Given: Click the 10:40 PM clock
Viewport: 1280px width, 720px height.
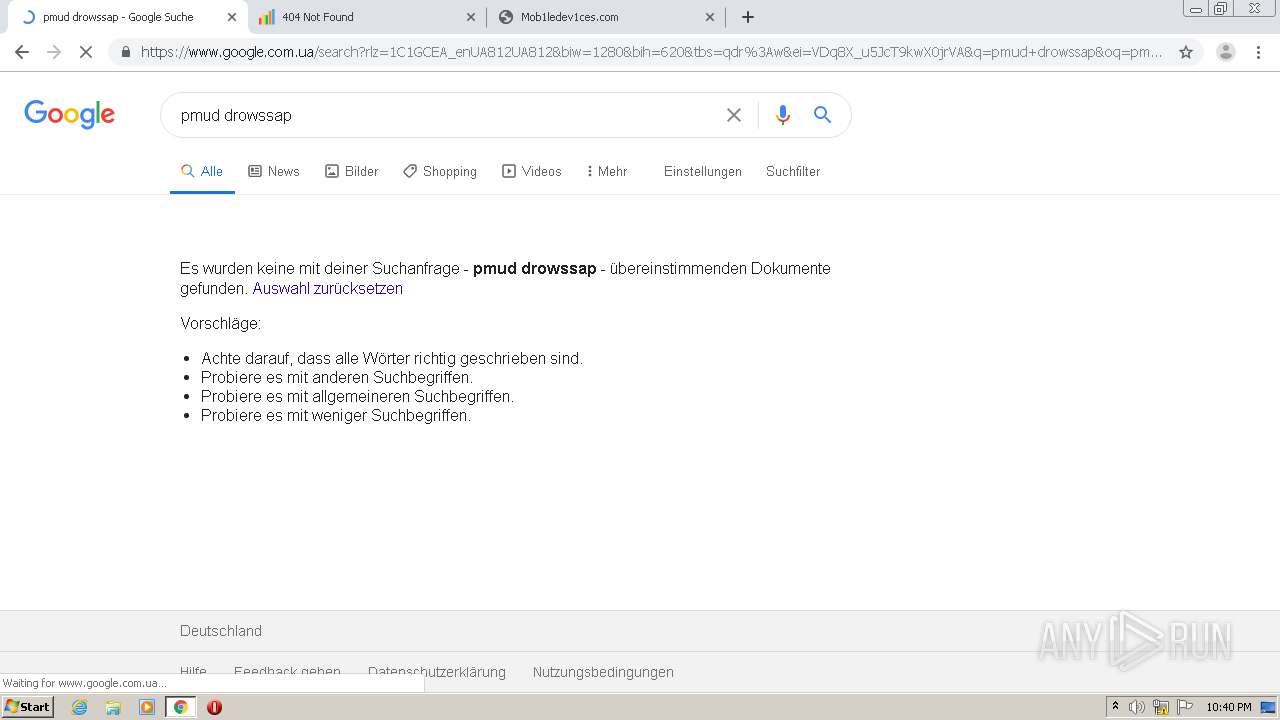Looking at the screenshot, I should point(1228,707).
